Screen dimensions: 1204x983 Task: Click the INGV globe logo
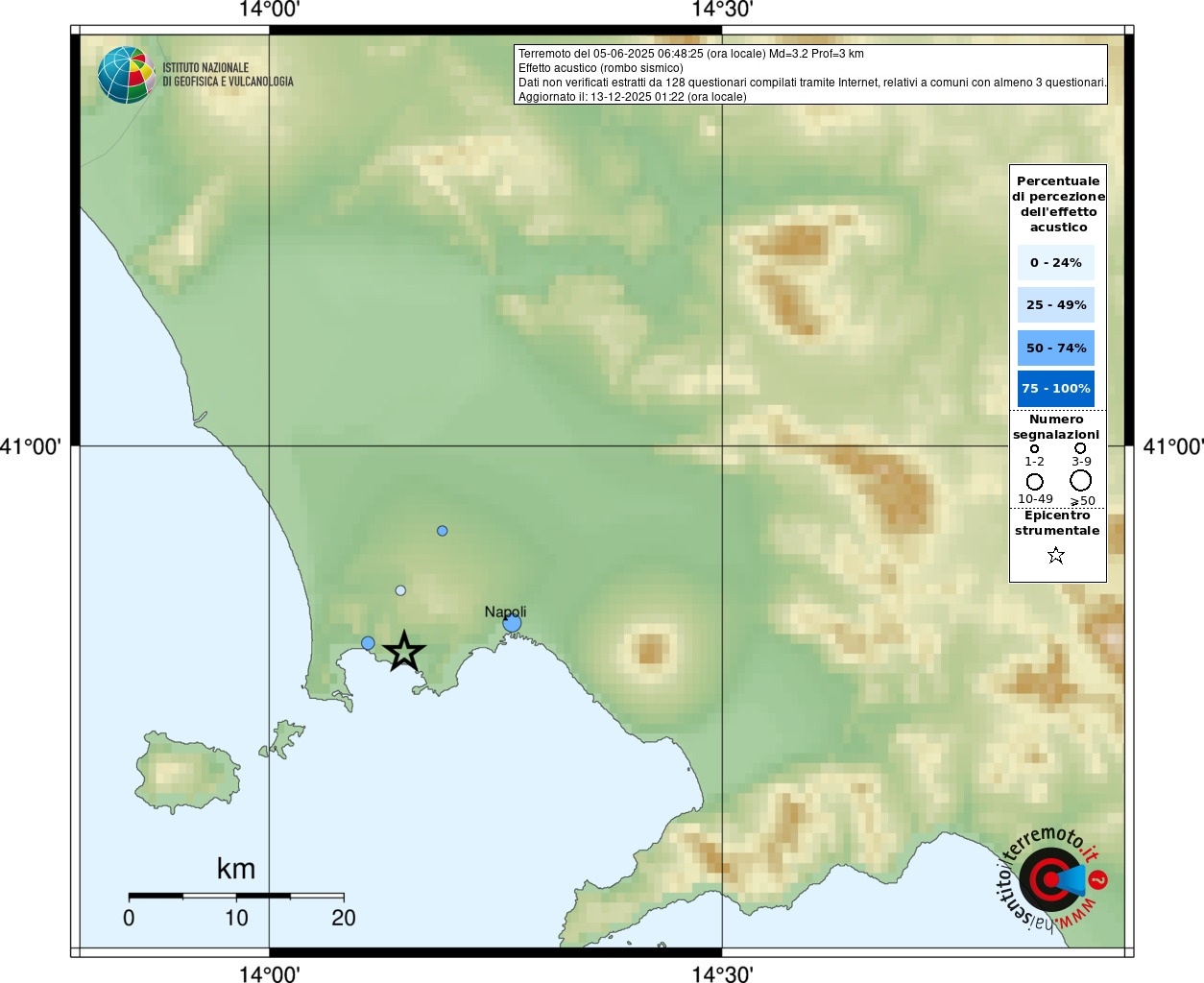(x=126, y=75)
